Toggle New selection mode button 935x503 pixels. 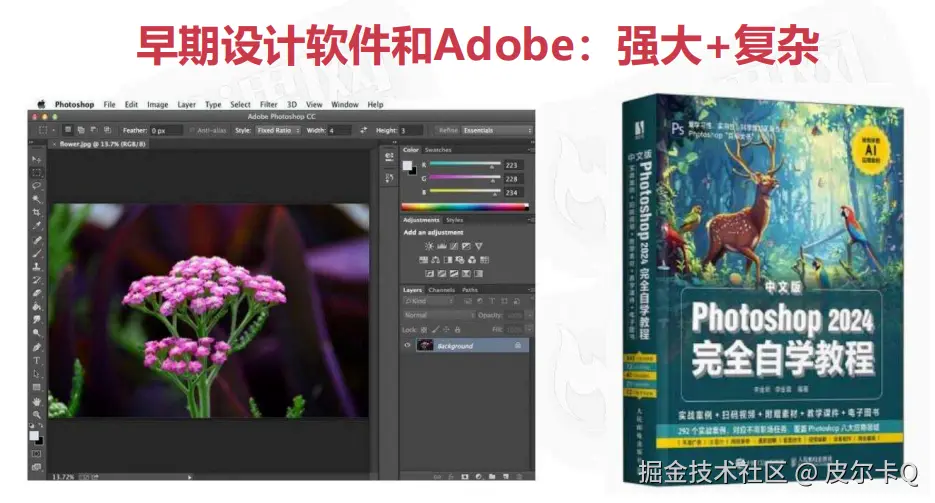point(68,130)
